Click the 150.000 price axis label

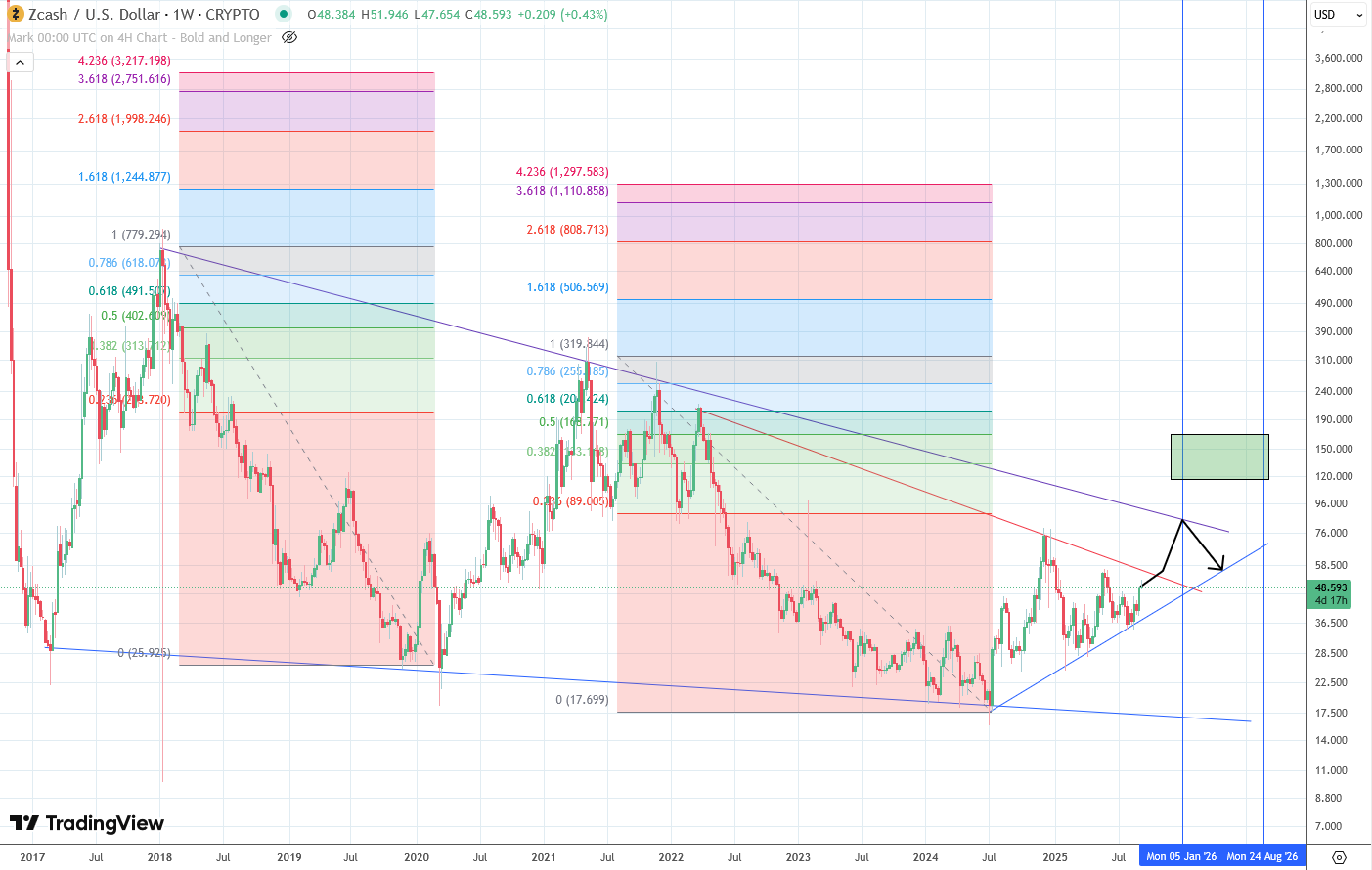[x=1335, y=449]
